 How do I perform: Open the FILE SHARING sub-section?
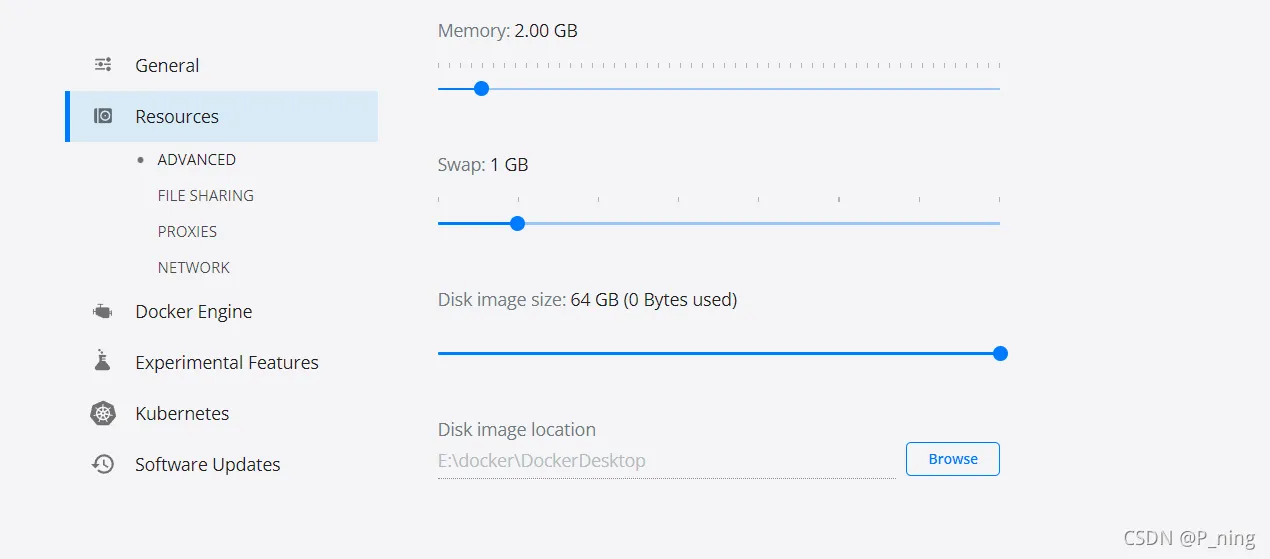pos(206,196)
